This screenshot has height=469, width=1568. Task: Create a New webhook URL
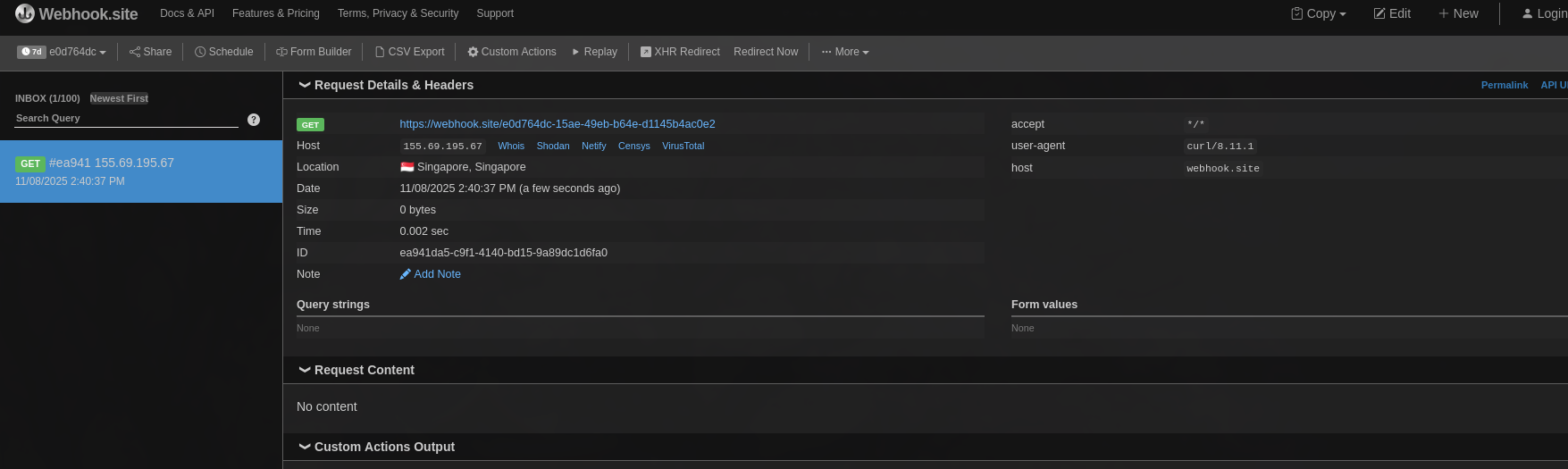[1458, 13]
